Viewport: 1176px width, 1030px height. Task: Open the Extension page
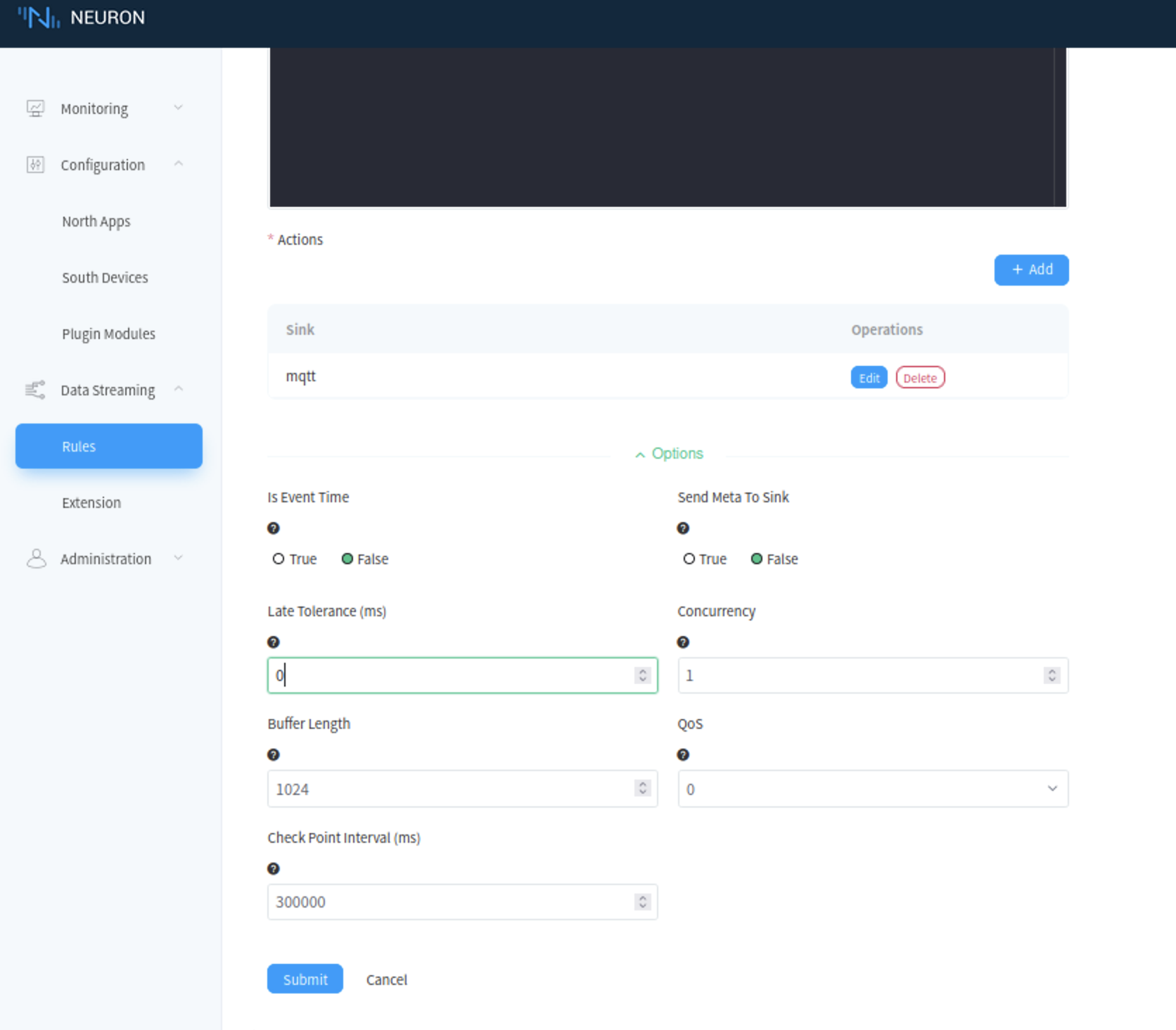pyautogui.click(x=91, y=503)
